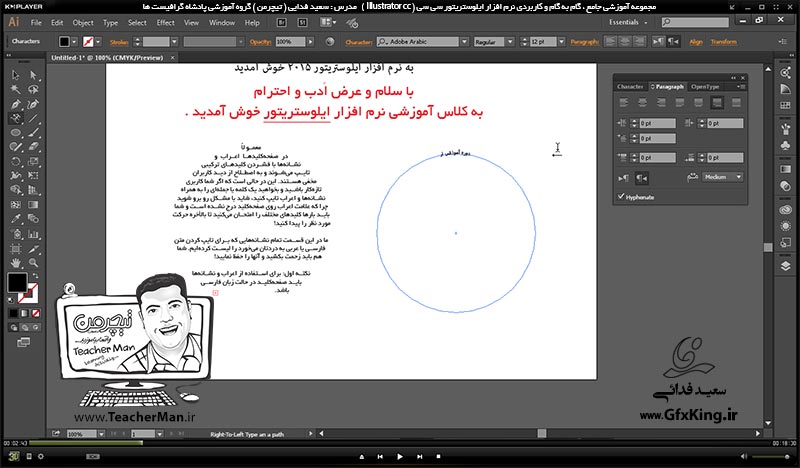Open the Type menu
The width and height of the screenshot is (800, 468).
click(x=110, y=22)
